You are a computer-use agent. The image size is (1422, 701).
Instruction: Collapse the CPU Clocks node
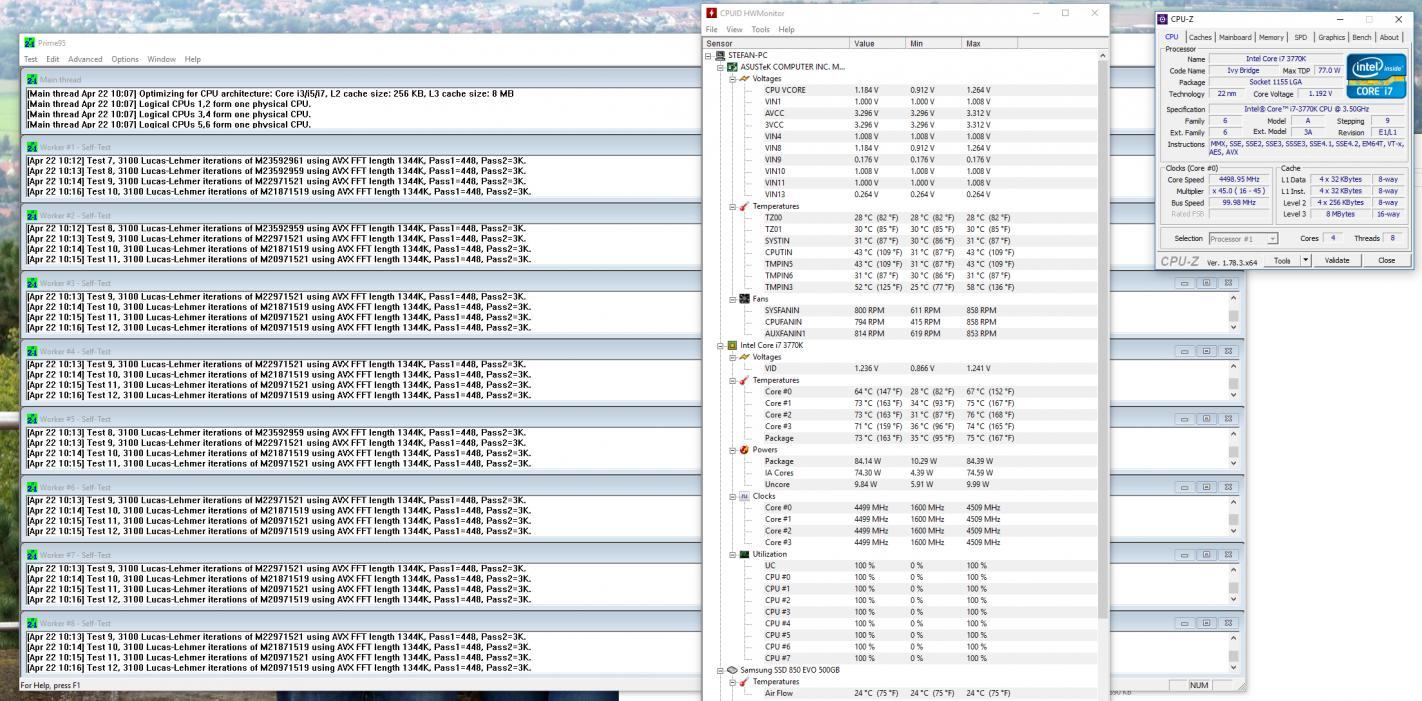point(732,496)
